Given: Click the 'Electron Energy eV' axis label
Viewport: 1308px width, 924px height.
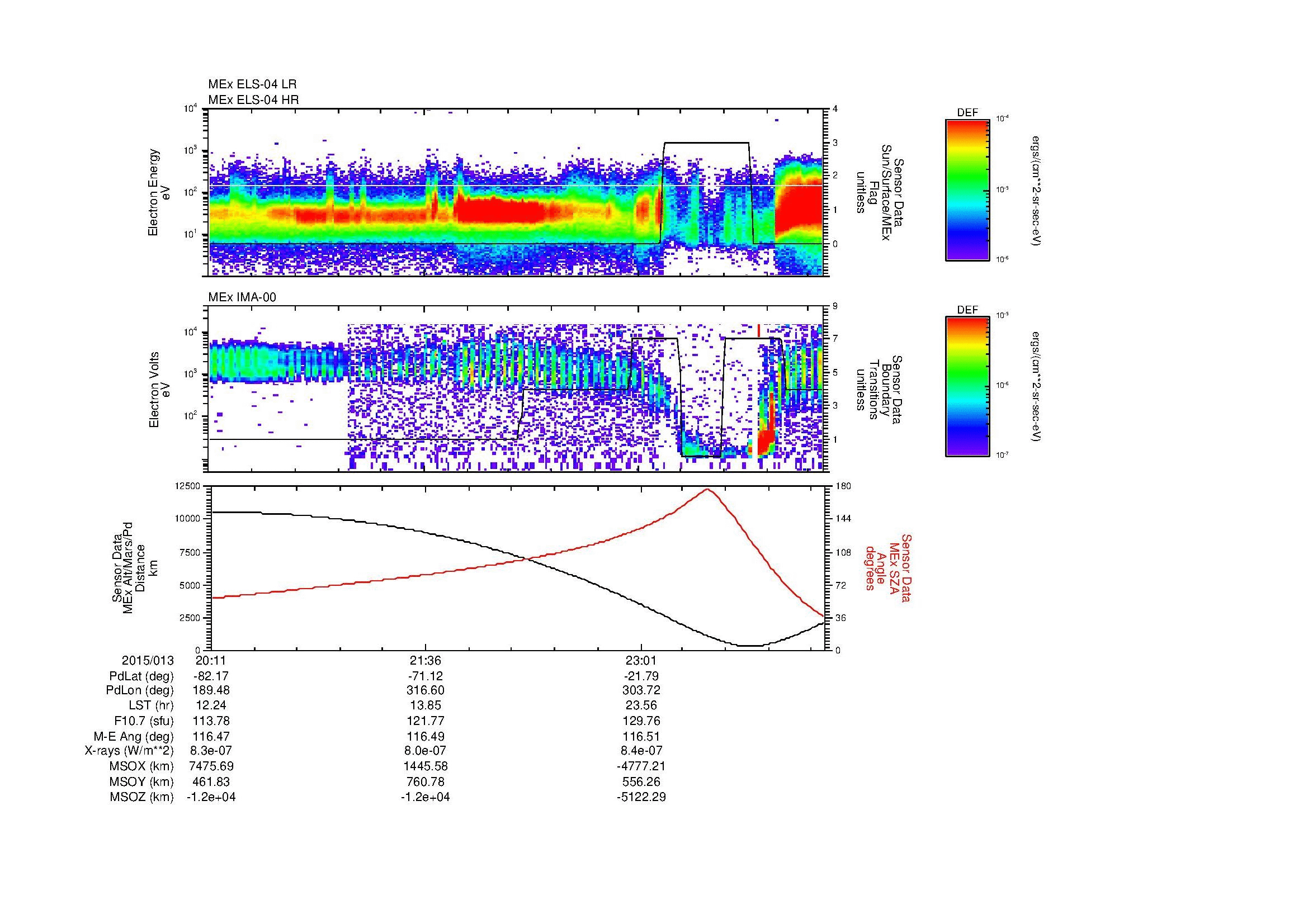Looking at the screenshot, I should (160, 192).
